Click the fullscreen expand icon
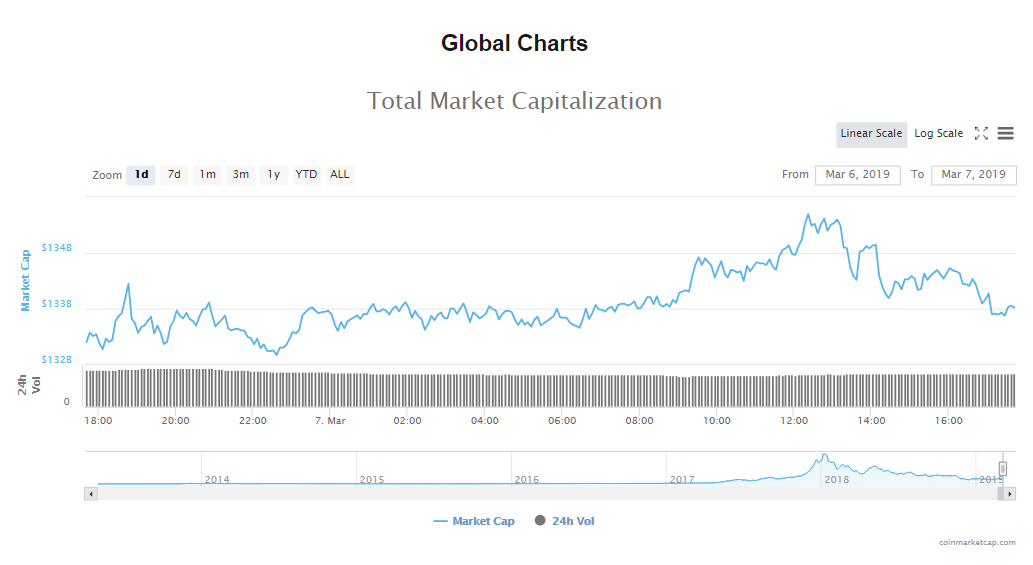The height and width of the screenshot is (565, 1033). point(981,134)
